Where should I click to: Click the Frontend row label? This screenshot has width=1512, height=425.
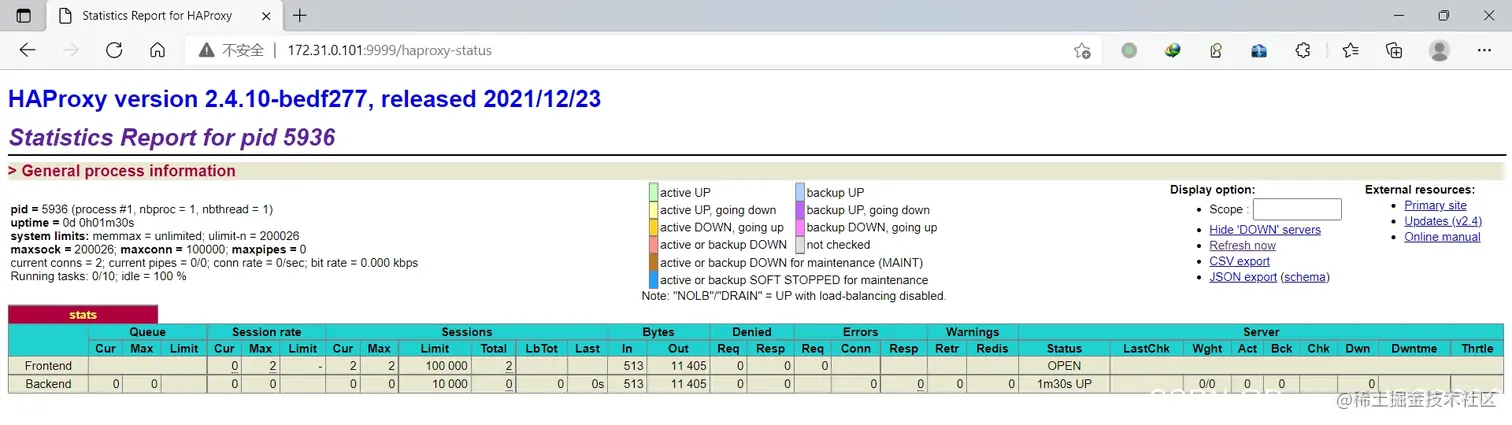[x=48, y=366]
